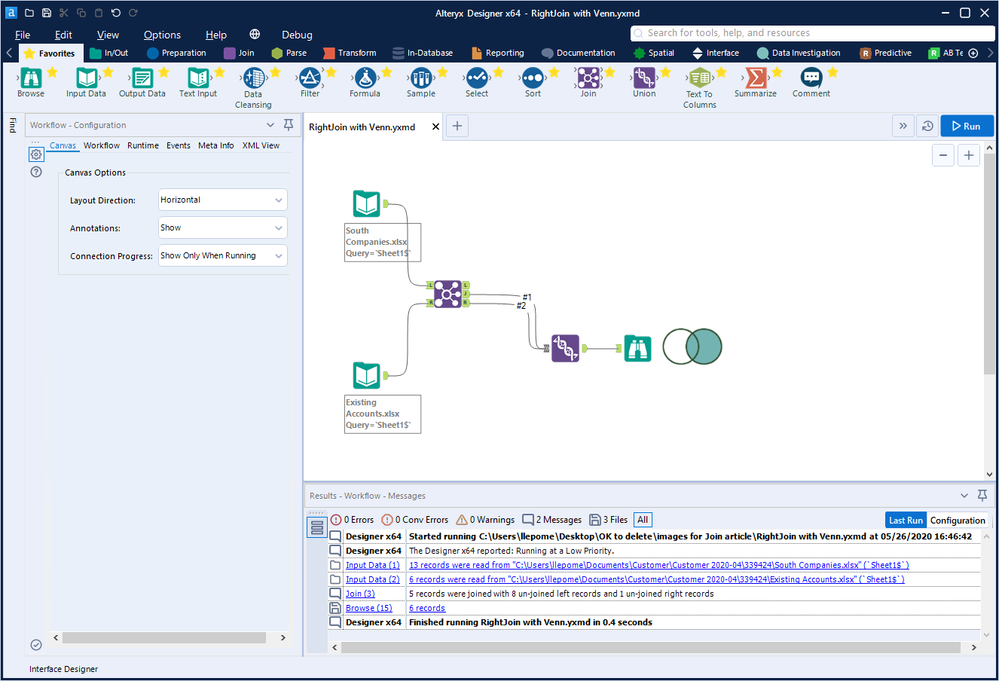Click the Join tool on canvas
The image size is (999, 681).
pos(447,294)
